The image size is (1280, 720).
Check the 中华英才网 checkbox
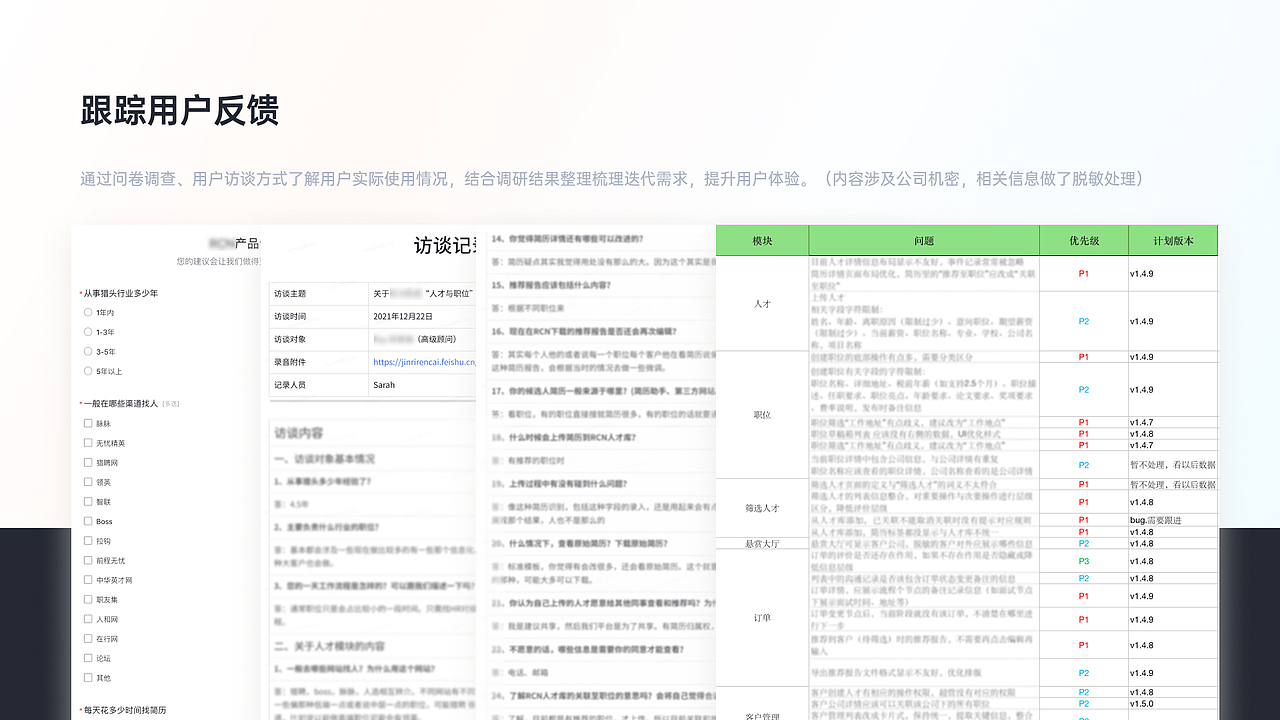[x=86, y=579]
